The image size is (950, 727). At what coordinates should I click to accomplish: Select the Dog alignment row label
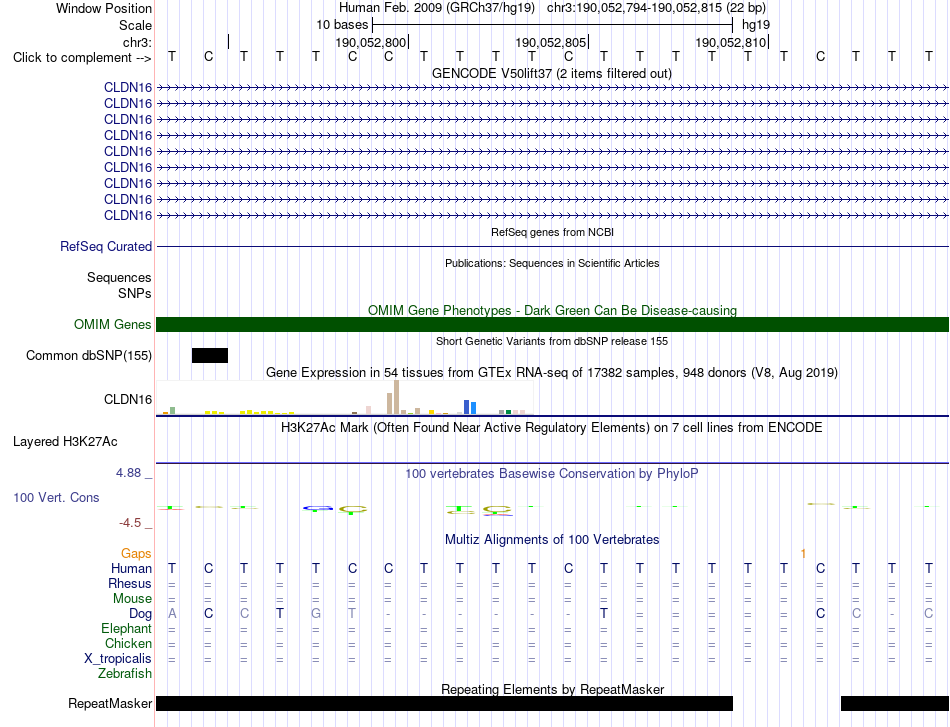(140, 614)
